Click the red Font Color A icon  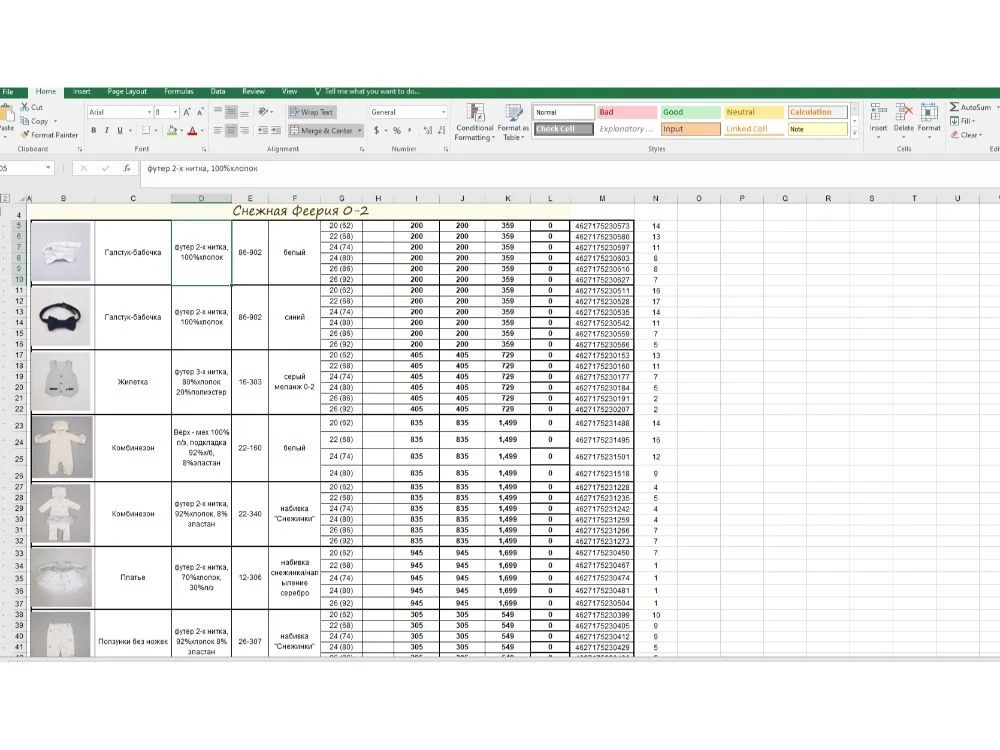(x=192, y=130)
